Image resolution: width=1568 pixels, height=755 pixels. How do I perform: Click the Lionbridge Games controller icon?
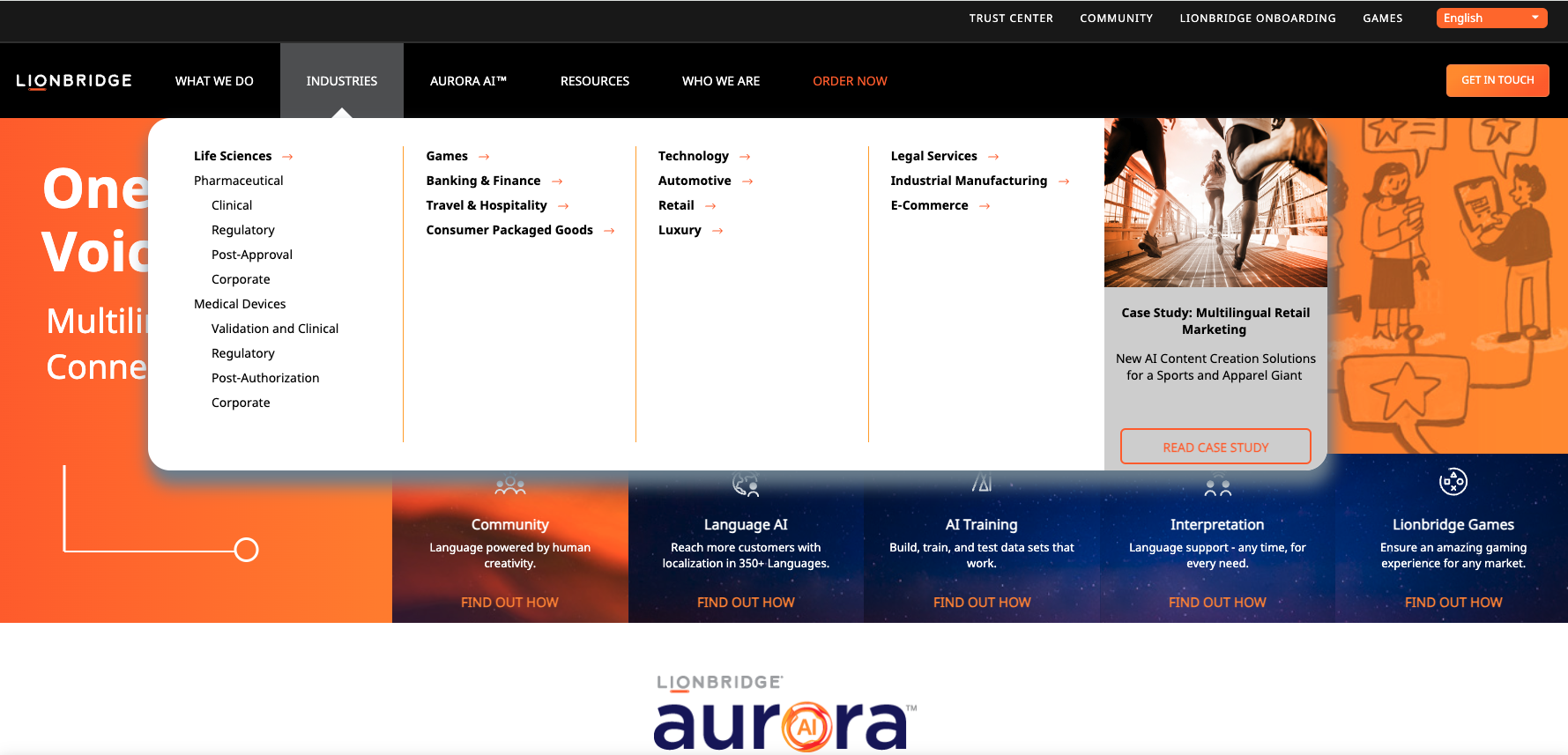click(1453, 482)
